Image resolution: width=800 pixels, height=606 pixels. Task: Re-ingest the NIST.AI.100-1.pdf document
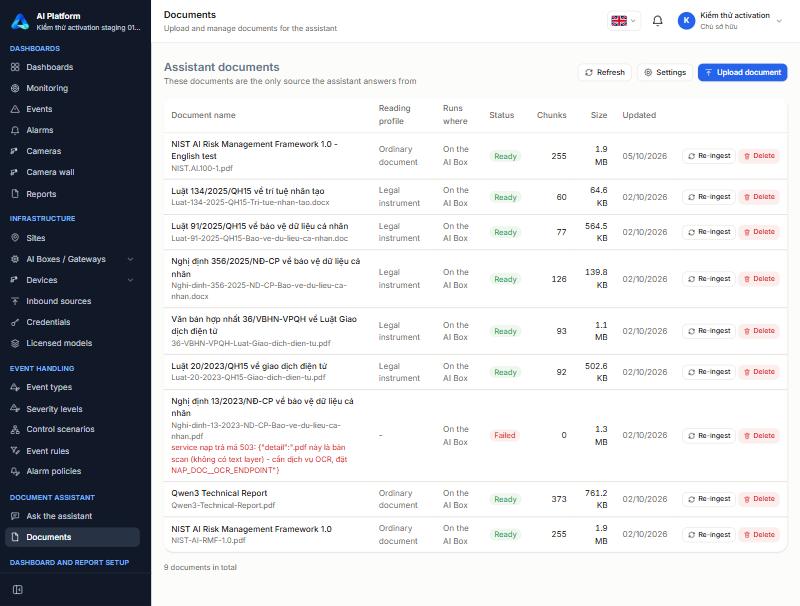709,156
